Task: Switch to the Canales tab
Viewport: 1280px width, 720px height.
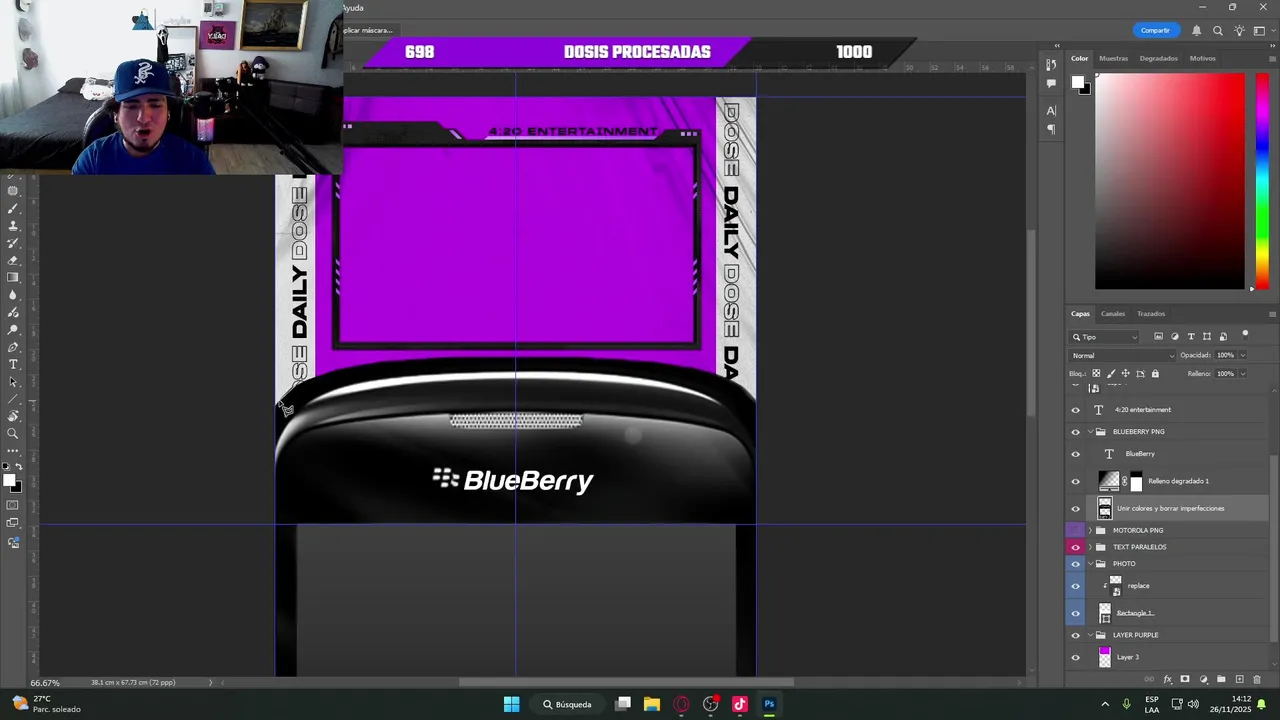Action: (1113, 314)
